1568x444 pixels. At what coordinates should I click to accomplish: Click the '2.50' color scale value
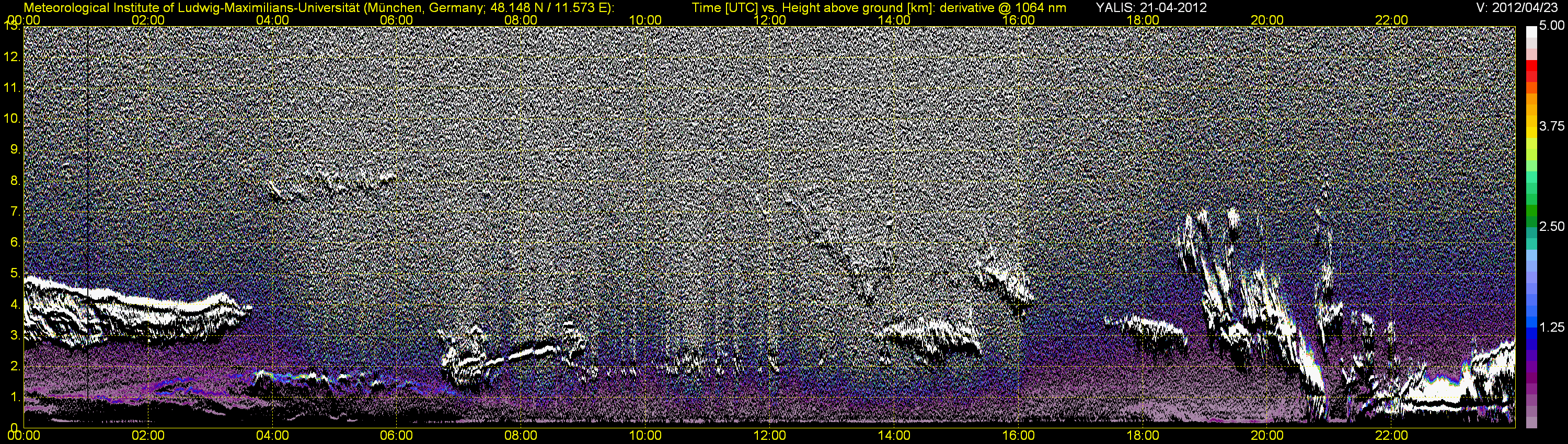pyautogui.click(x=1551, y=226)
